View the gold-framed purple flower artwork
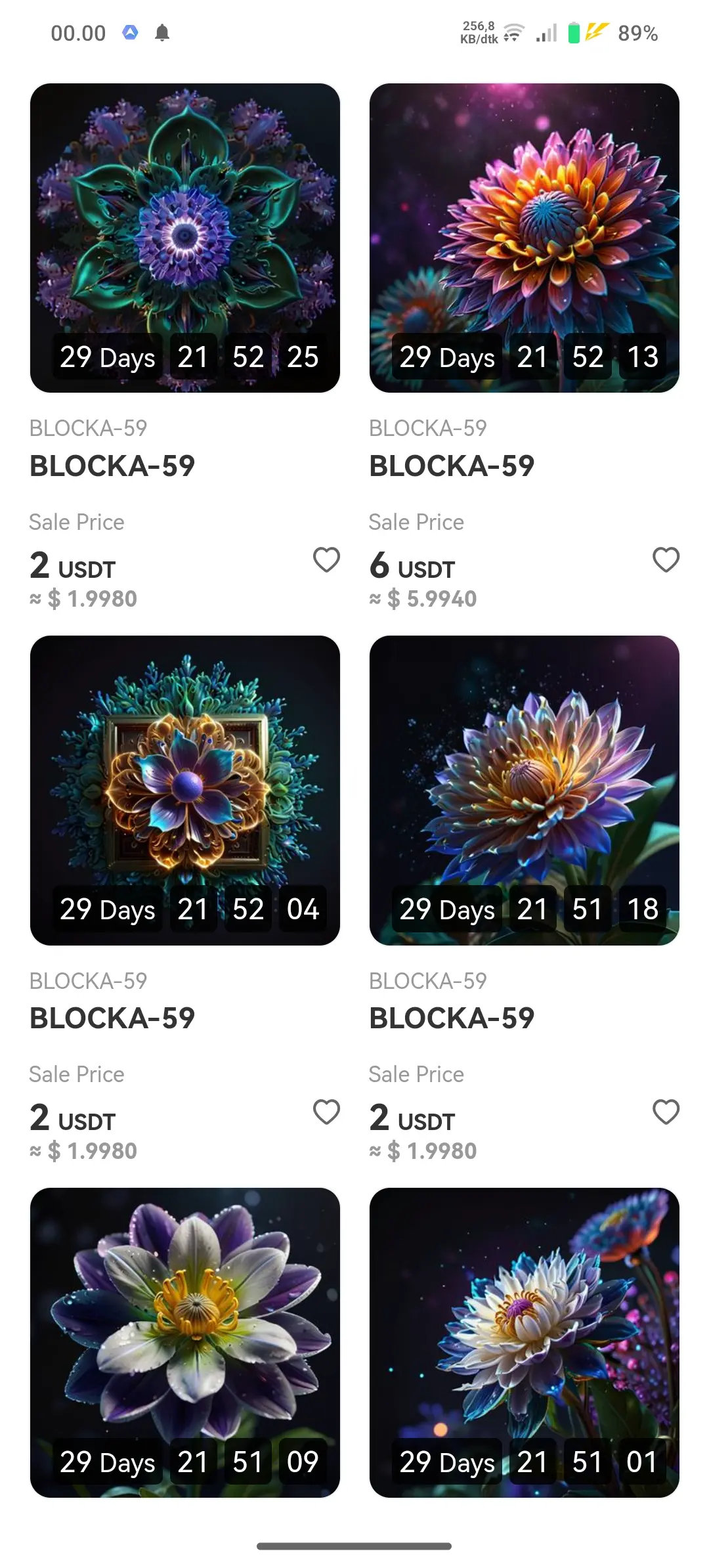Viewport: 709px width, 1568px height. 185,791
